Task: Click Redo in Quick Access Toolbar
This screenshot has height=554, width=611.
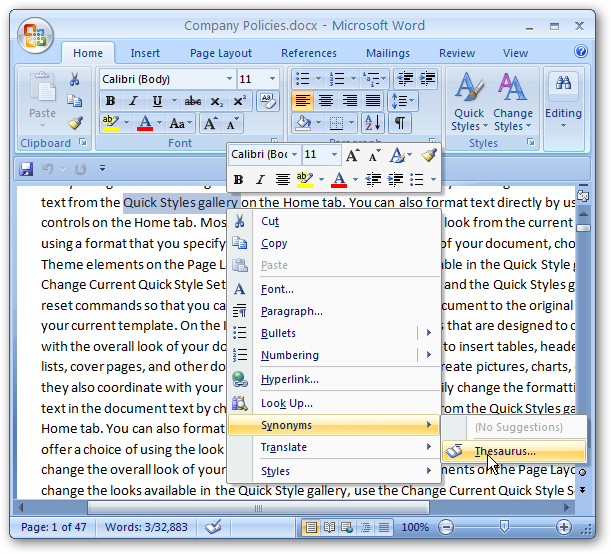Action: pos(80,169)
